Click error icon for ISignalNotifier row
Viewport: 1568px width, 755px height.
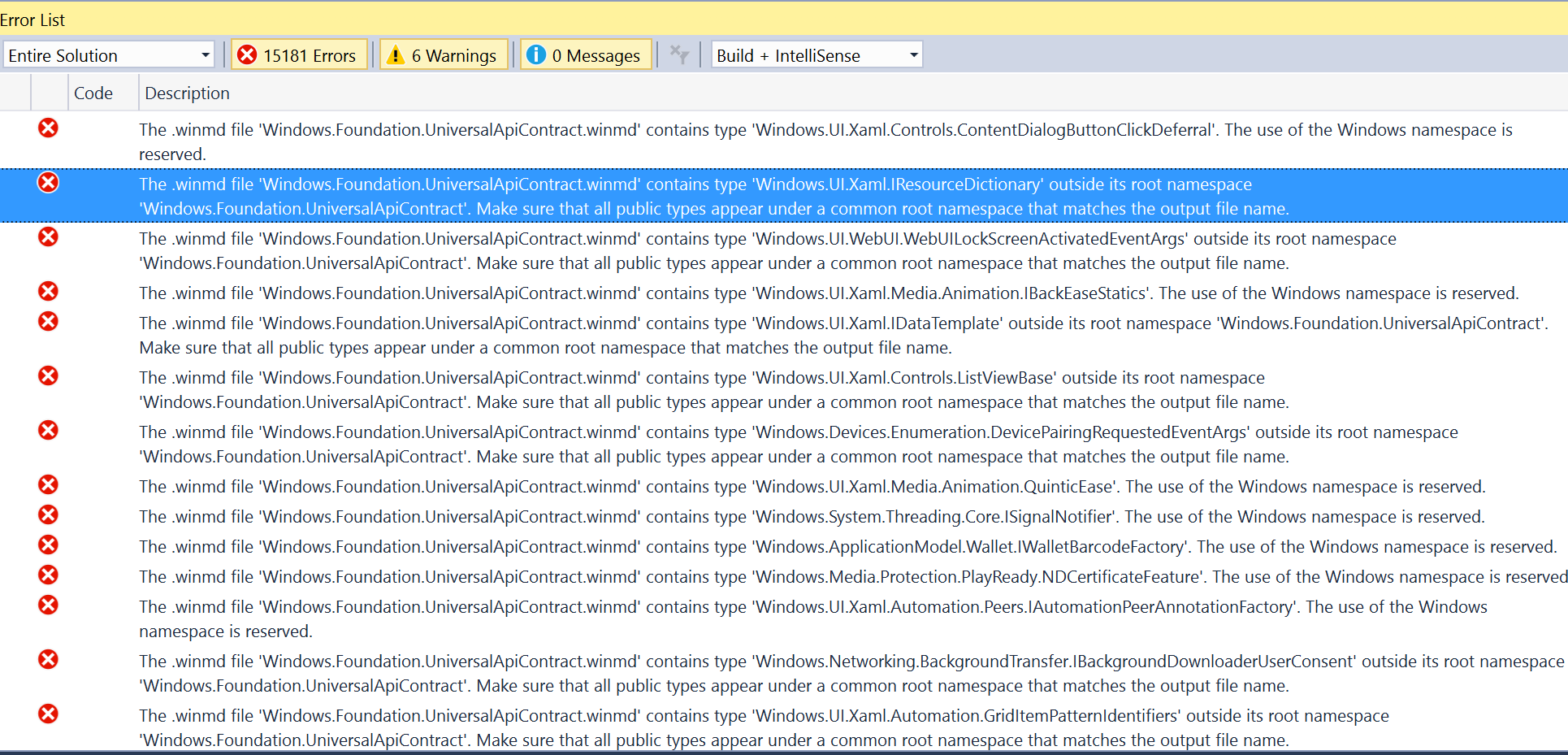(49, 514)
